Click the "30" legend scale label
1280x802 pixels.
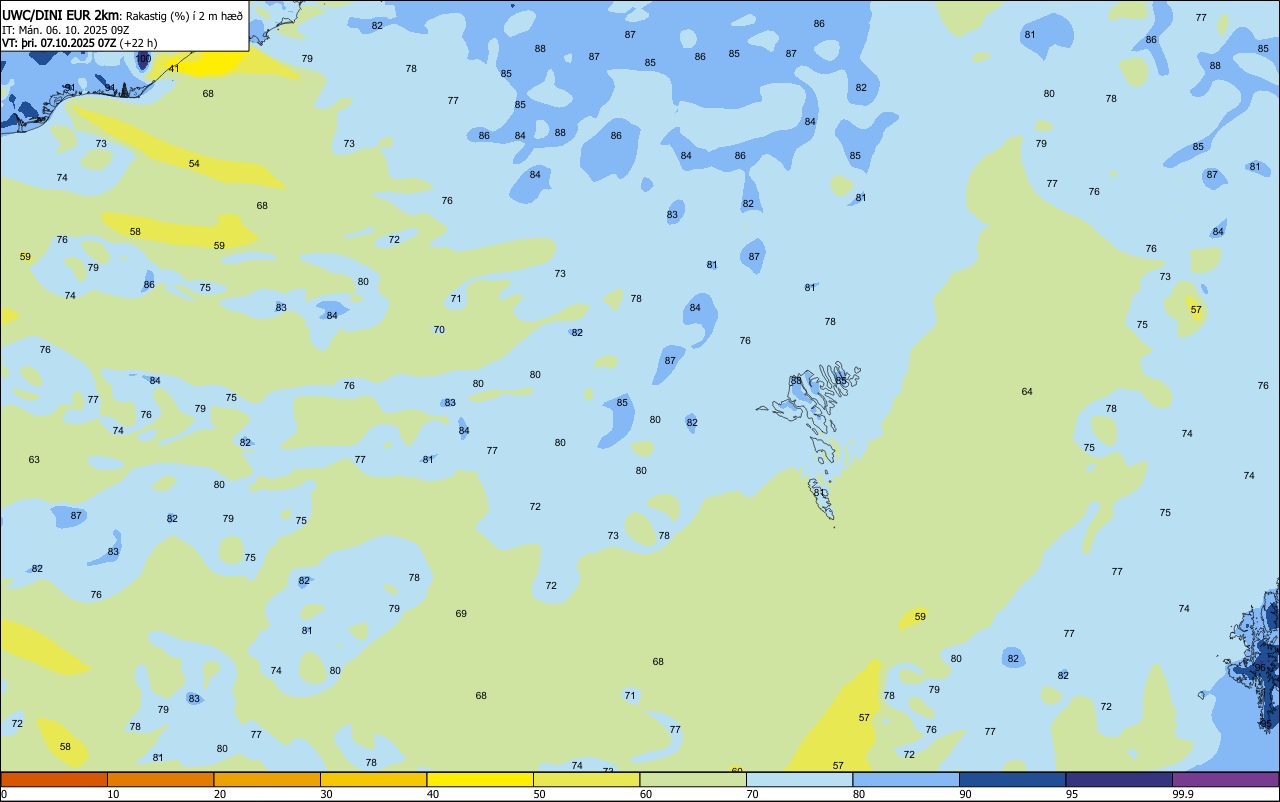point(326,794)
